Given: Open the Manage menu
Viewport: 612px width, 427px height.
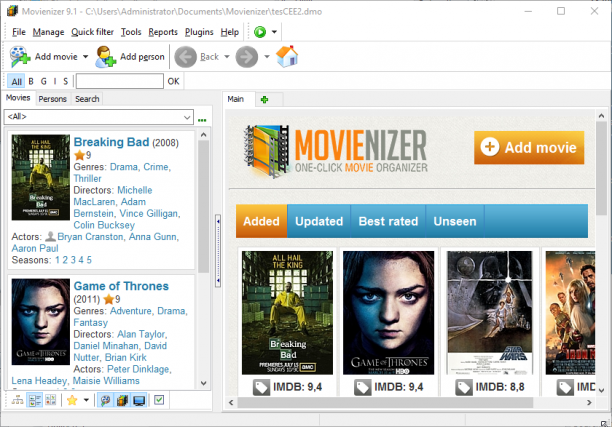Looking at the screenshot, I should (x=48, y=32).
